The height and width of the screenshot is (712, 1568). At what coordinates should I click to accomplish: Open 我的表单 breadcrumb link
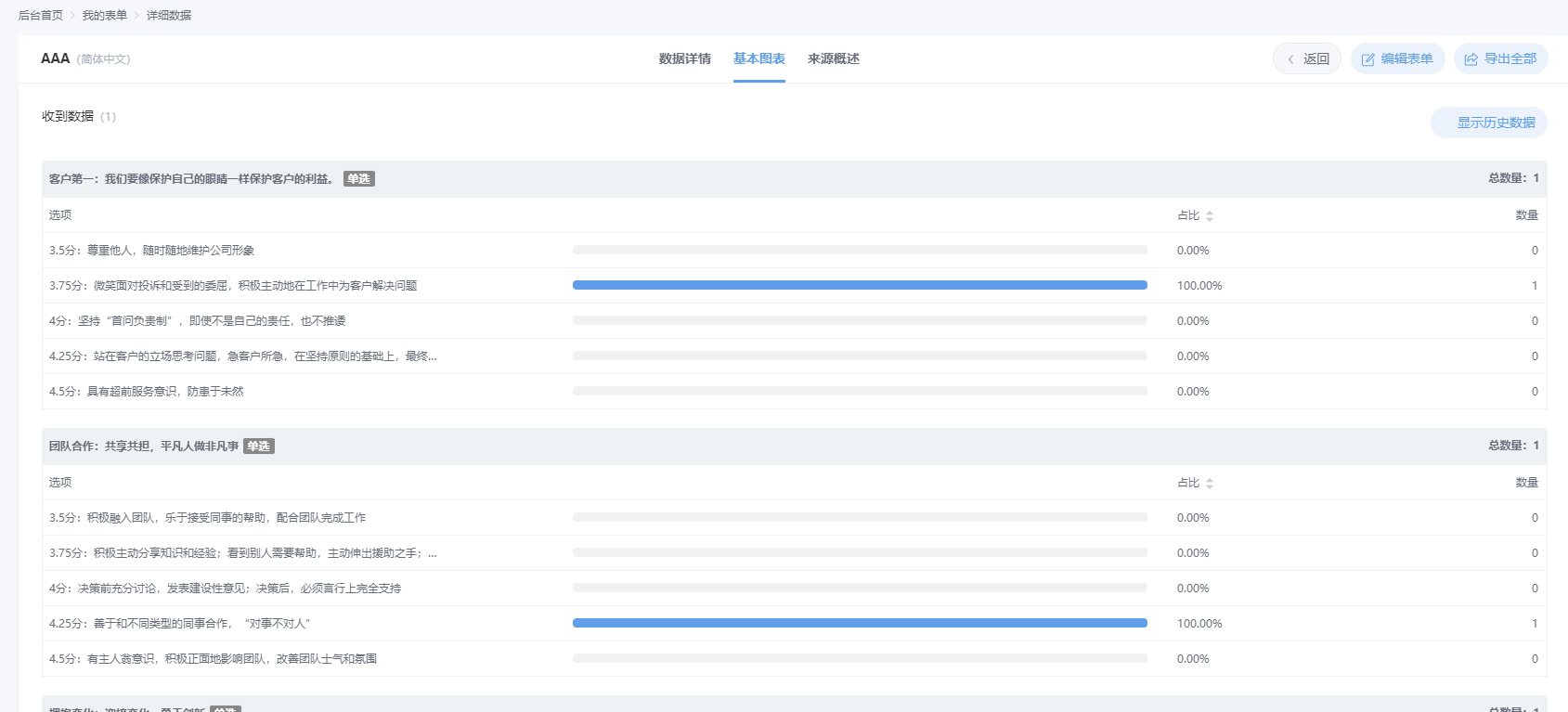click(104, 15)
